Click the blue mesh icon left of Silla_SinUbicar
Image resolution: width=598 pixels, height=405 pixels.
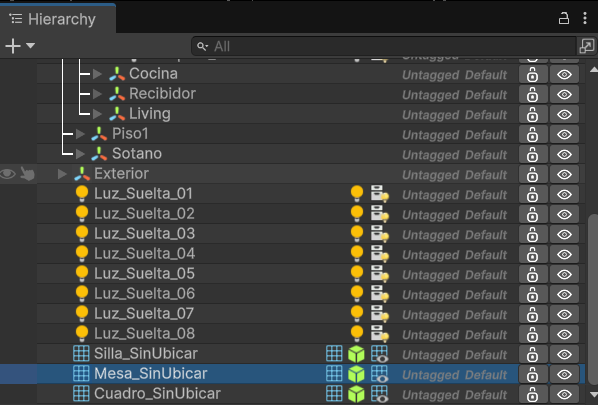tap(81, 353)
